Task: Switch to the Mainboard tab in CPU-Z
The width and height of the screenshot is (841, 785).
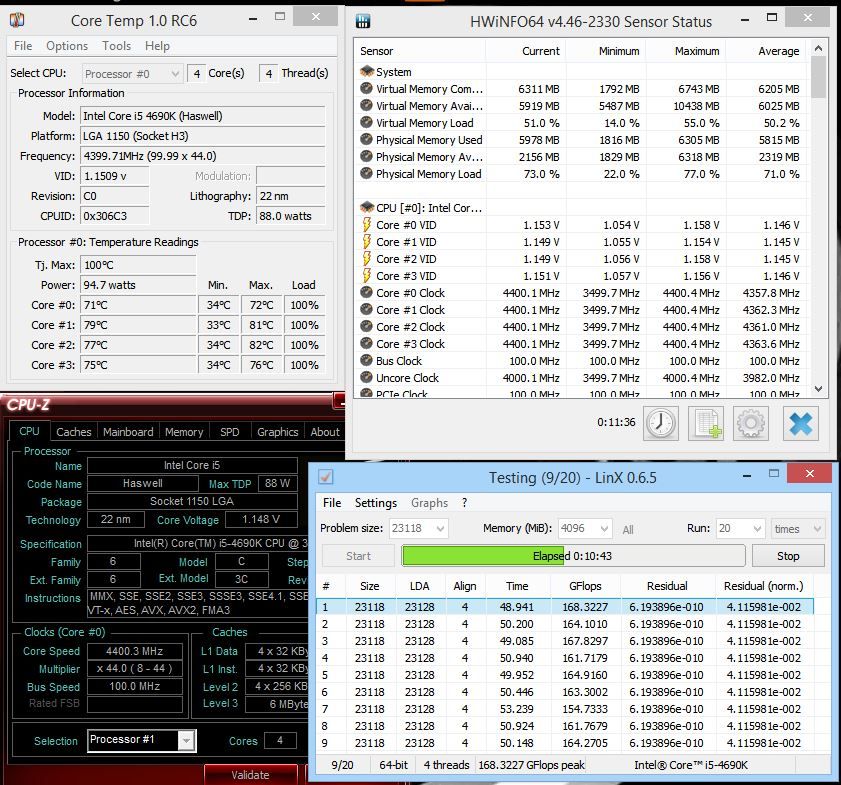Action: (x=128, y=432)
